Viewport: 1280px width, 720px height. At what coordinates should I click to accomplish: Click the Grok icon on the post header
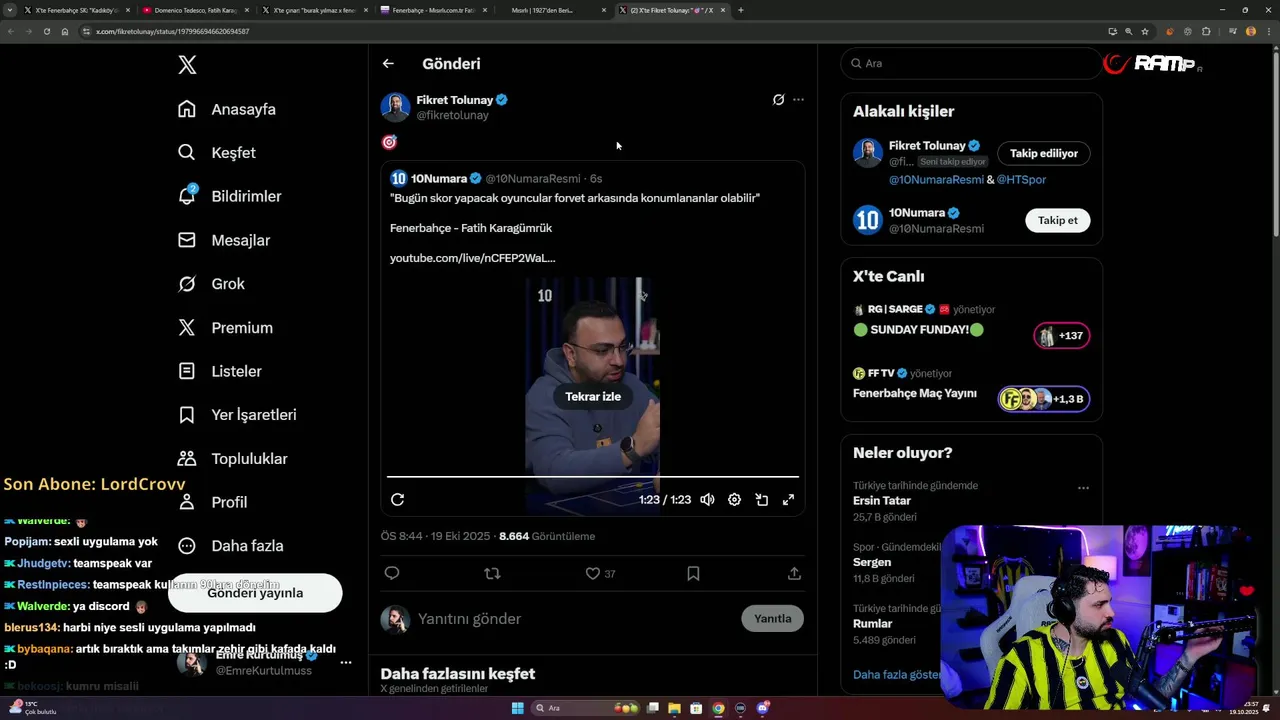tap(778, 100)
